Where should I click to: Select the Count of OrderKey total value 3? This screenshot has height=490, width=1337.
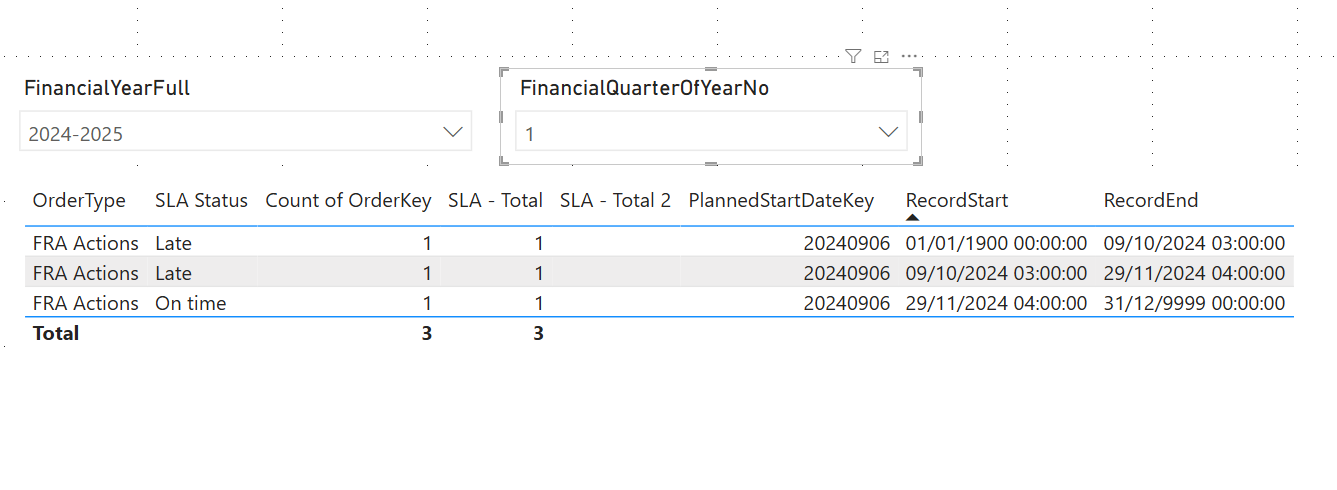426,333
